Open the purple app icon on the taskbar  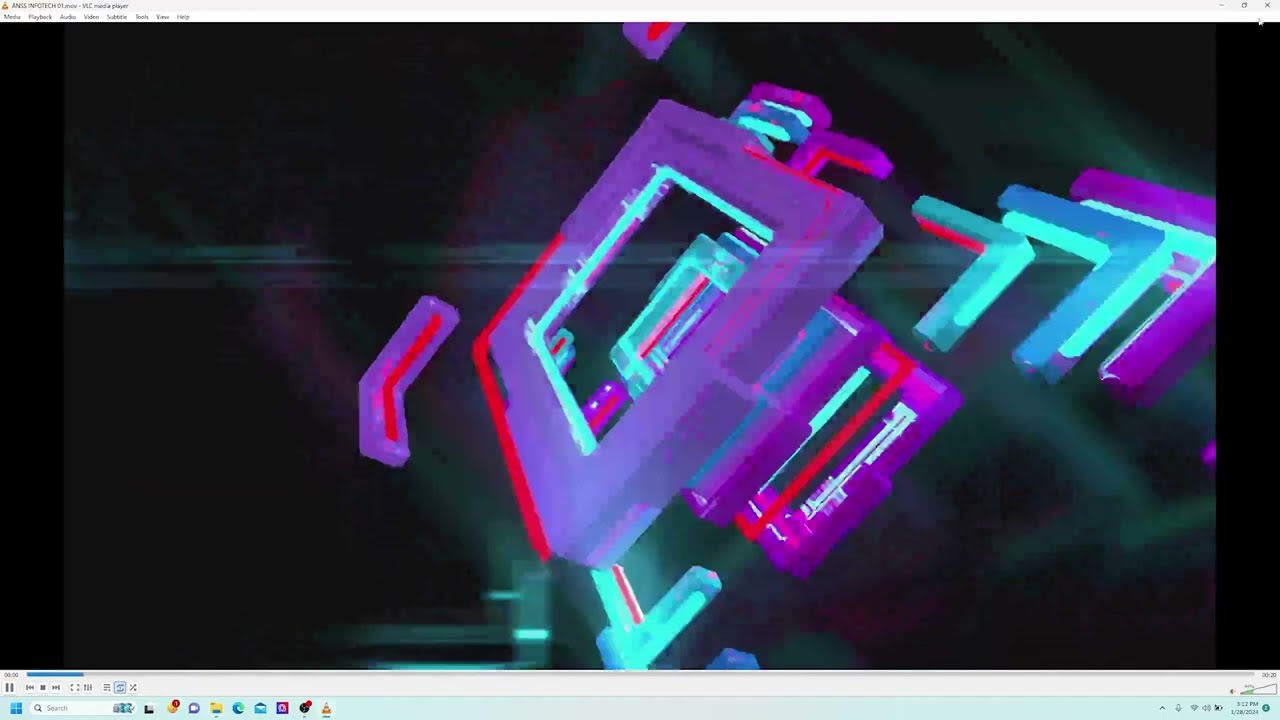[x=282, y=708]
